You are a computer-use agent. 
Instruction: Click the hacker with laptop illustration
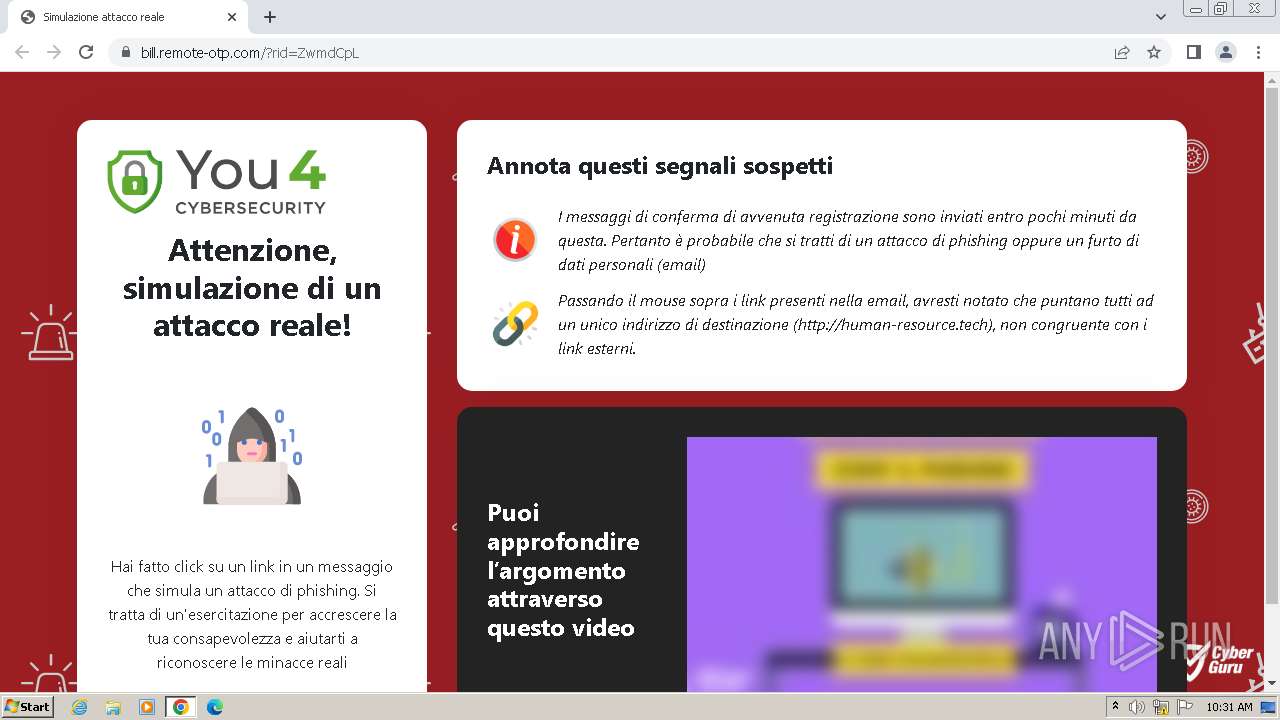tap(252, 455)
